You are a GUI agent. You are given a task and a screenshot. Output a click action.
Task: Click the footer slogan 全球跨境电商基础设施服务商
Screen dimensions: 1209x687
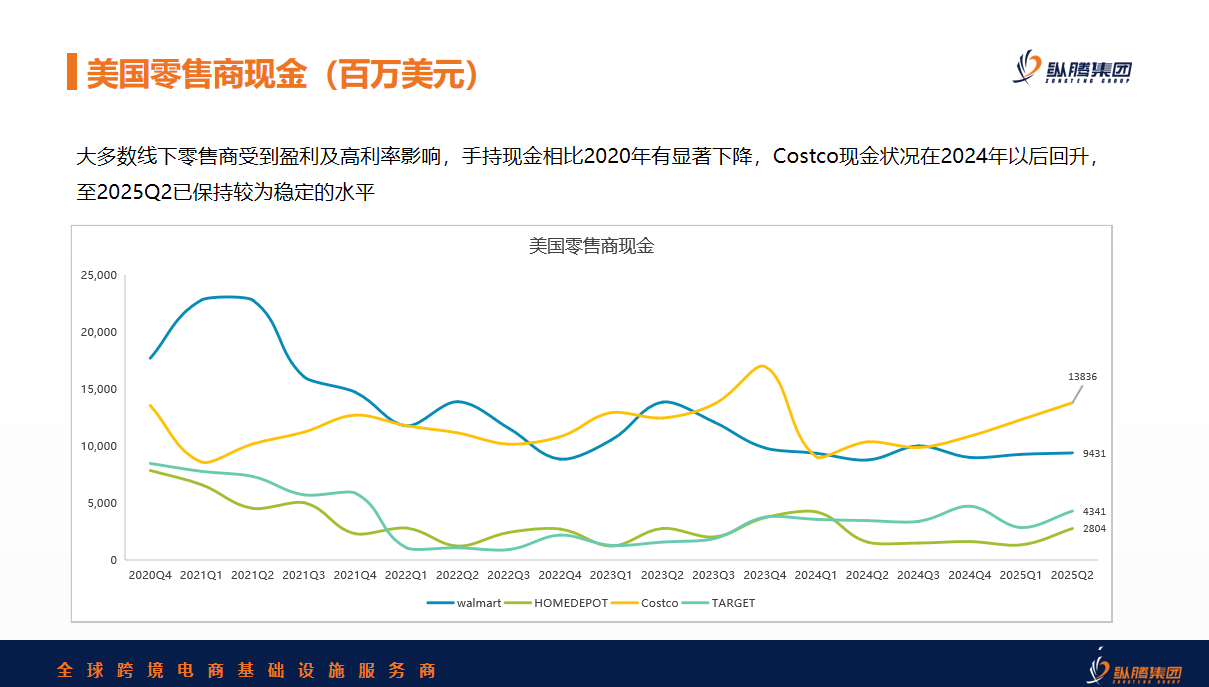click(x=246, y=670)
